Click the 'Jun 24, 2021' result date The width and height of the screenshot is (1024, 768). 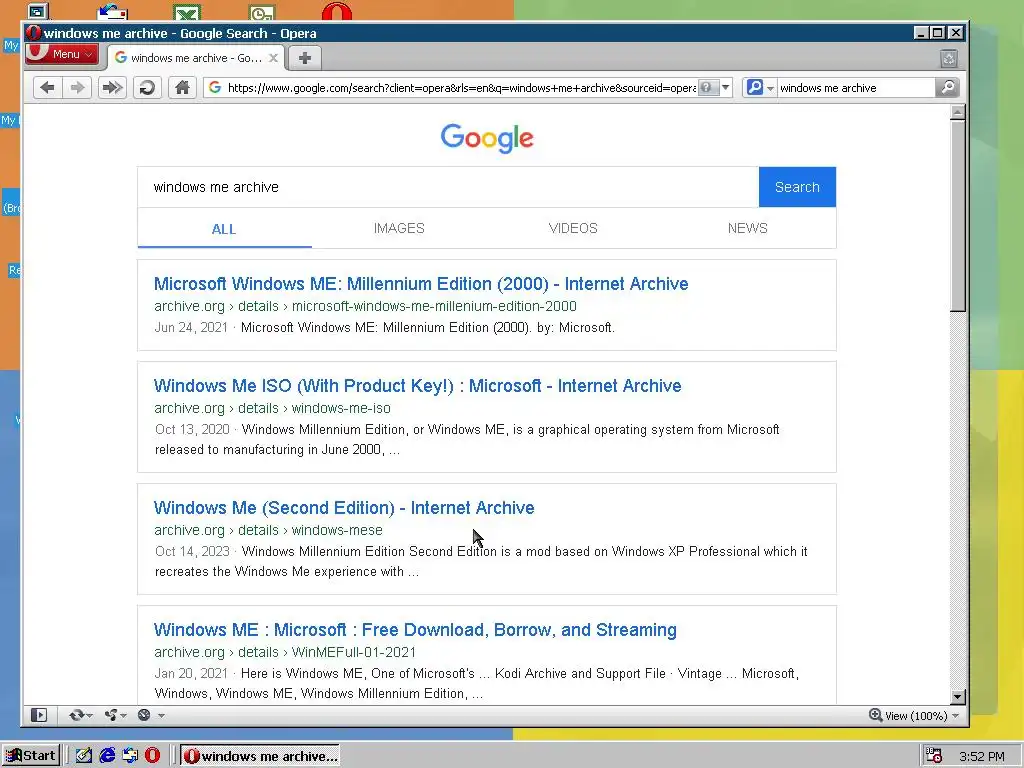pyautogui.click(x=191, y=327)
